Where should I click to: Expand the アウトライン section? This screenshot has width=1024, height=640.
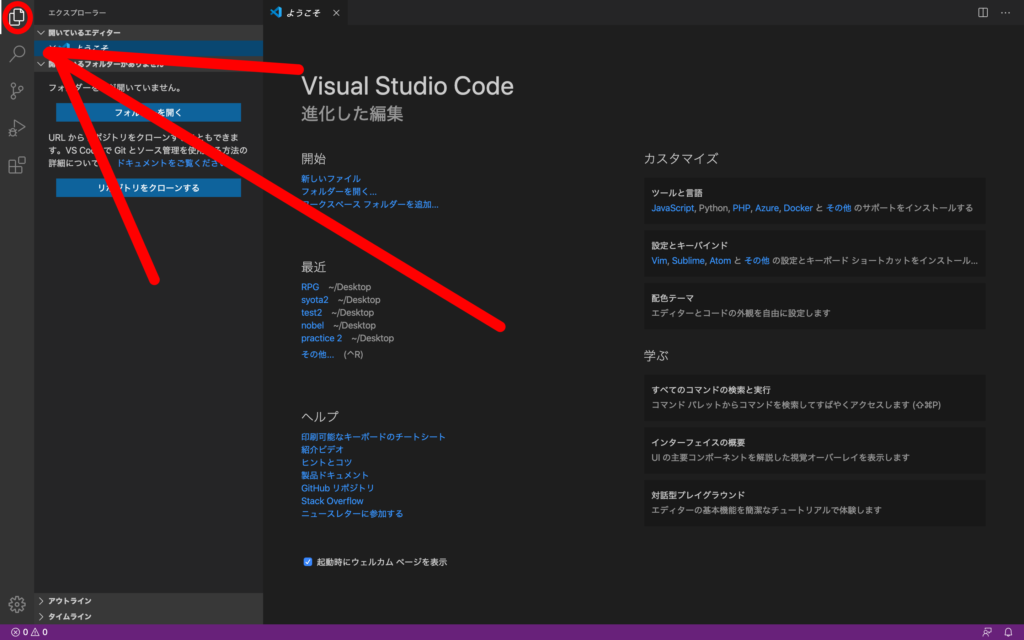tap(149, 601)
